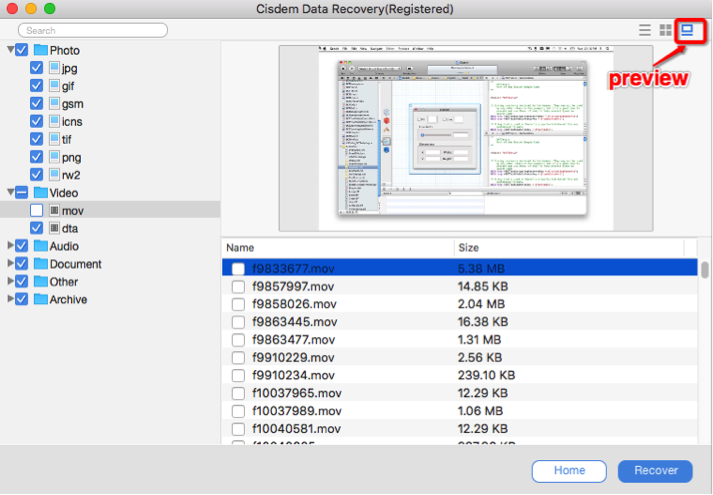Click the jpg file type icon
713x495 pixels.
[x=54, y=68]
